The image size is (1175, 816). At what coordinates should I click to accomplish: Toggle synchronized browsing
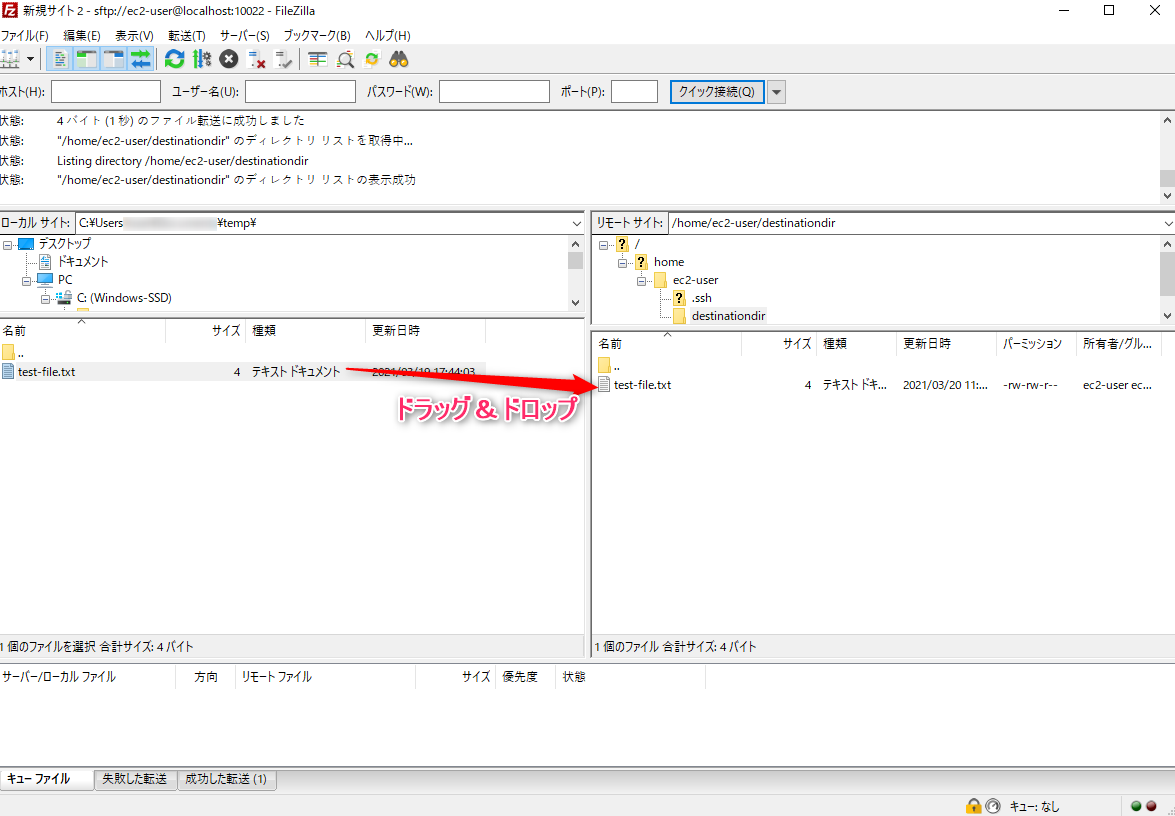372,59
